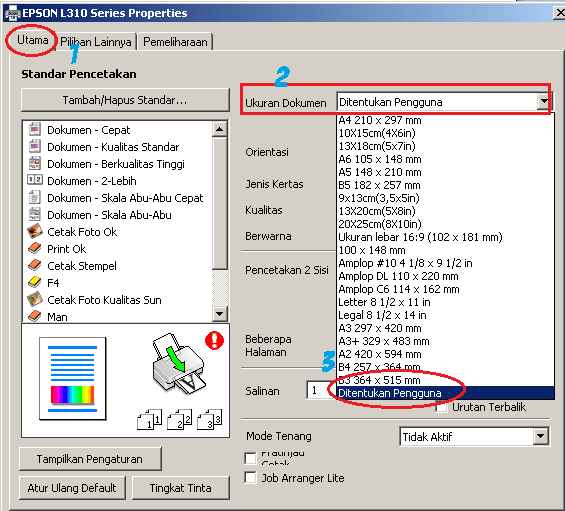The height and width of the screenshot is (511, 565).
Task: Select 9x13cm(3,5x5in) option
Action: coord(445,198)
